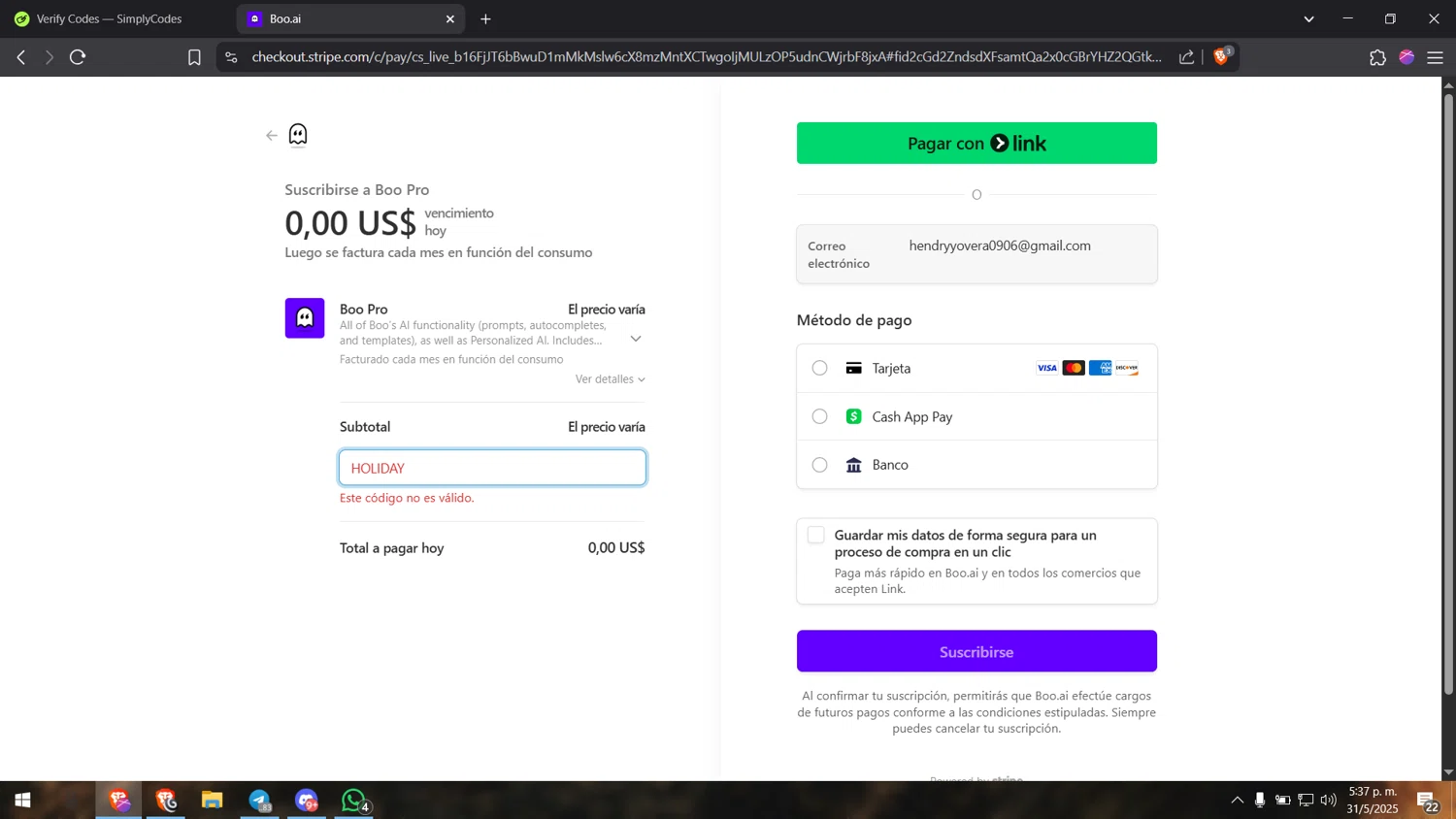Click the Visa card logo

click(1047, 368)
